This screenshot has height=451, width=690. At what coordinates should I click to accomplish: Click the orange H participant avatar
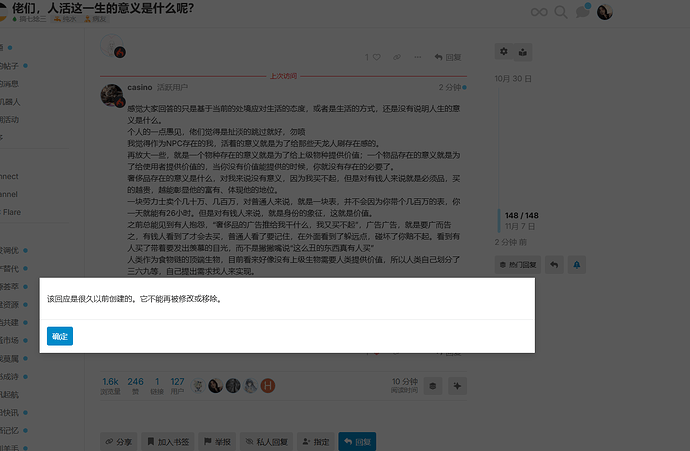(268, 386)
